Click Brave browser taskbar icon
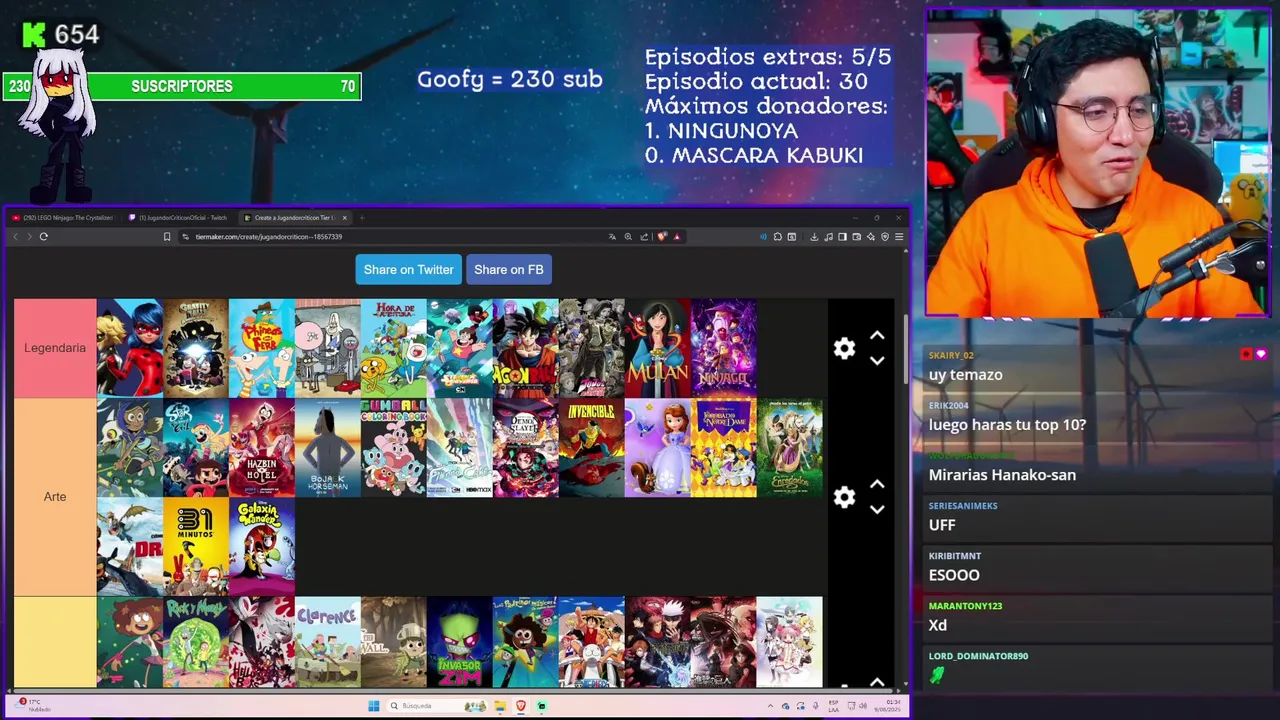 [x=521, y=706]
